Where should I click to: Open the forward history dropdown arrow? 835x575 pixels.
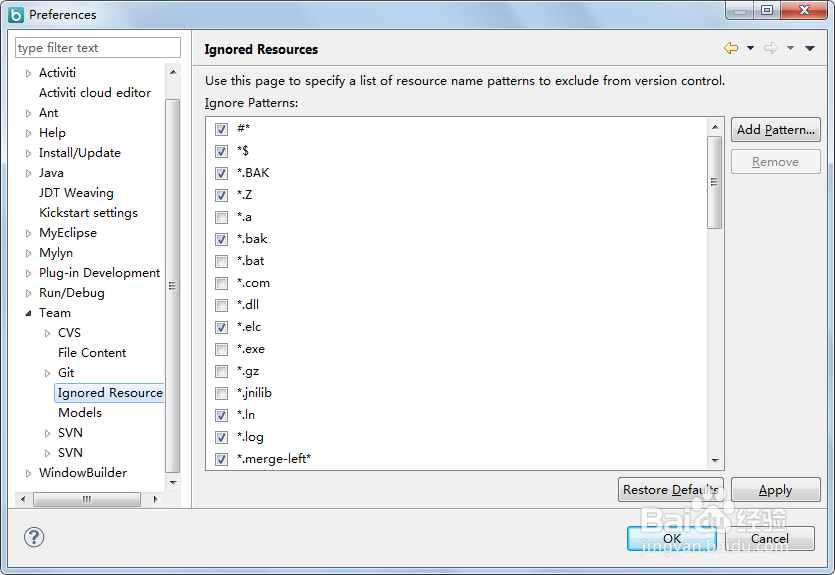click(790, 48)
